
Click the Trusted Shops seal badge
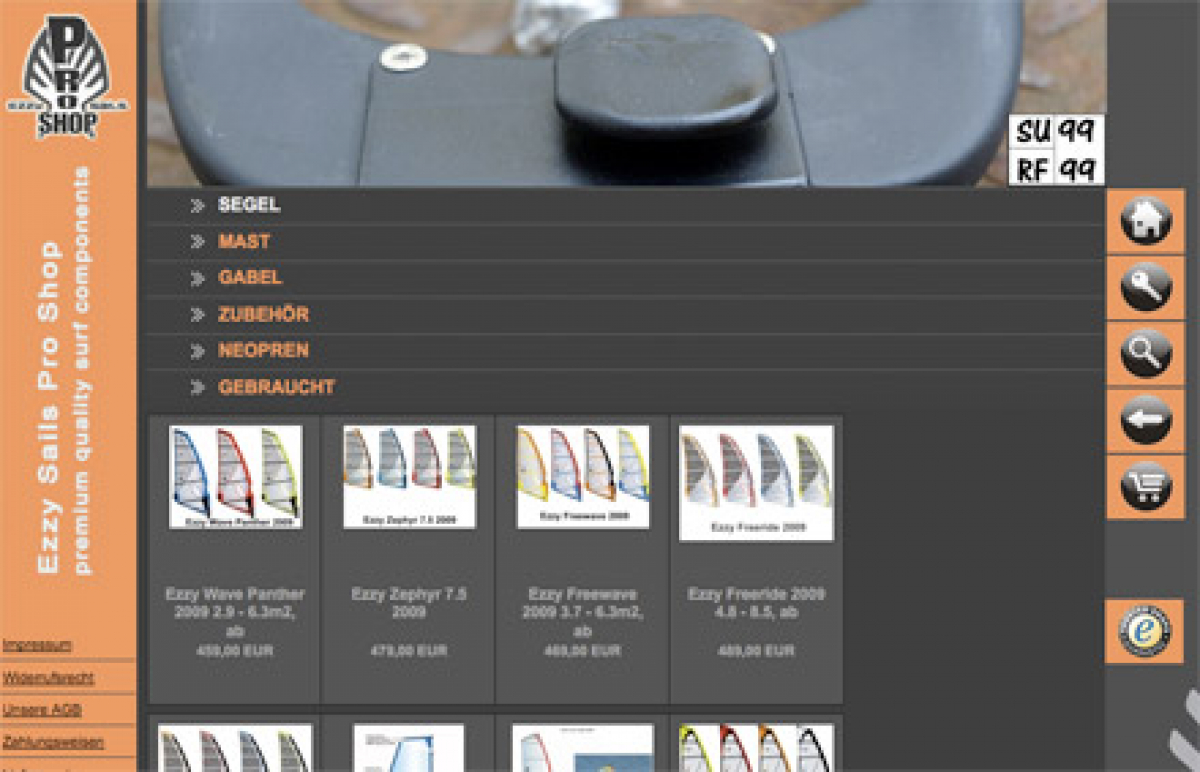(1144, 631)
